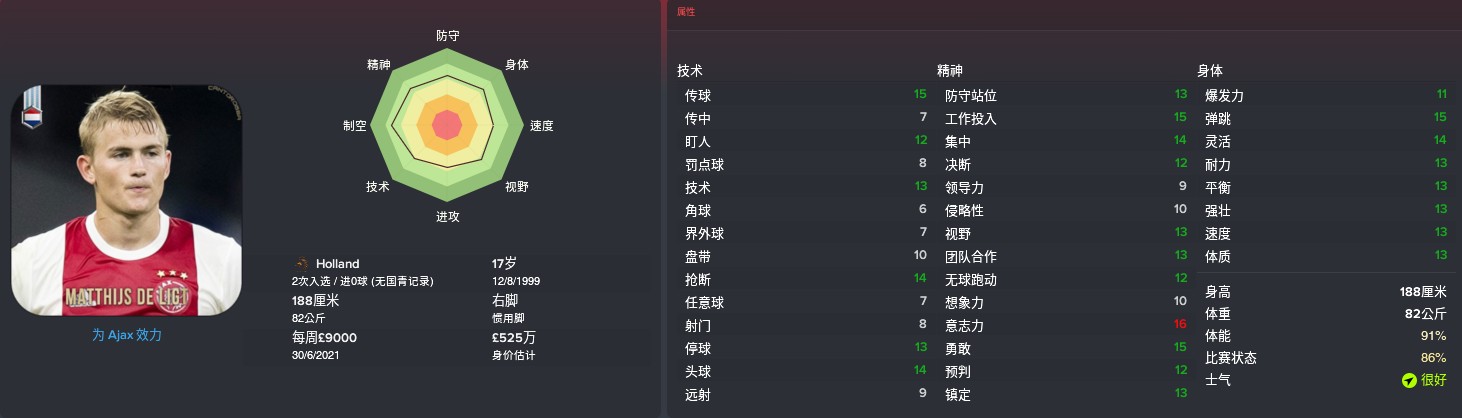Click the 速度 label on the radar chart
1462x418 pixels.
pyautogui.click(x=542, y=126)
